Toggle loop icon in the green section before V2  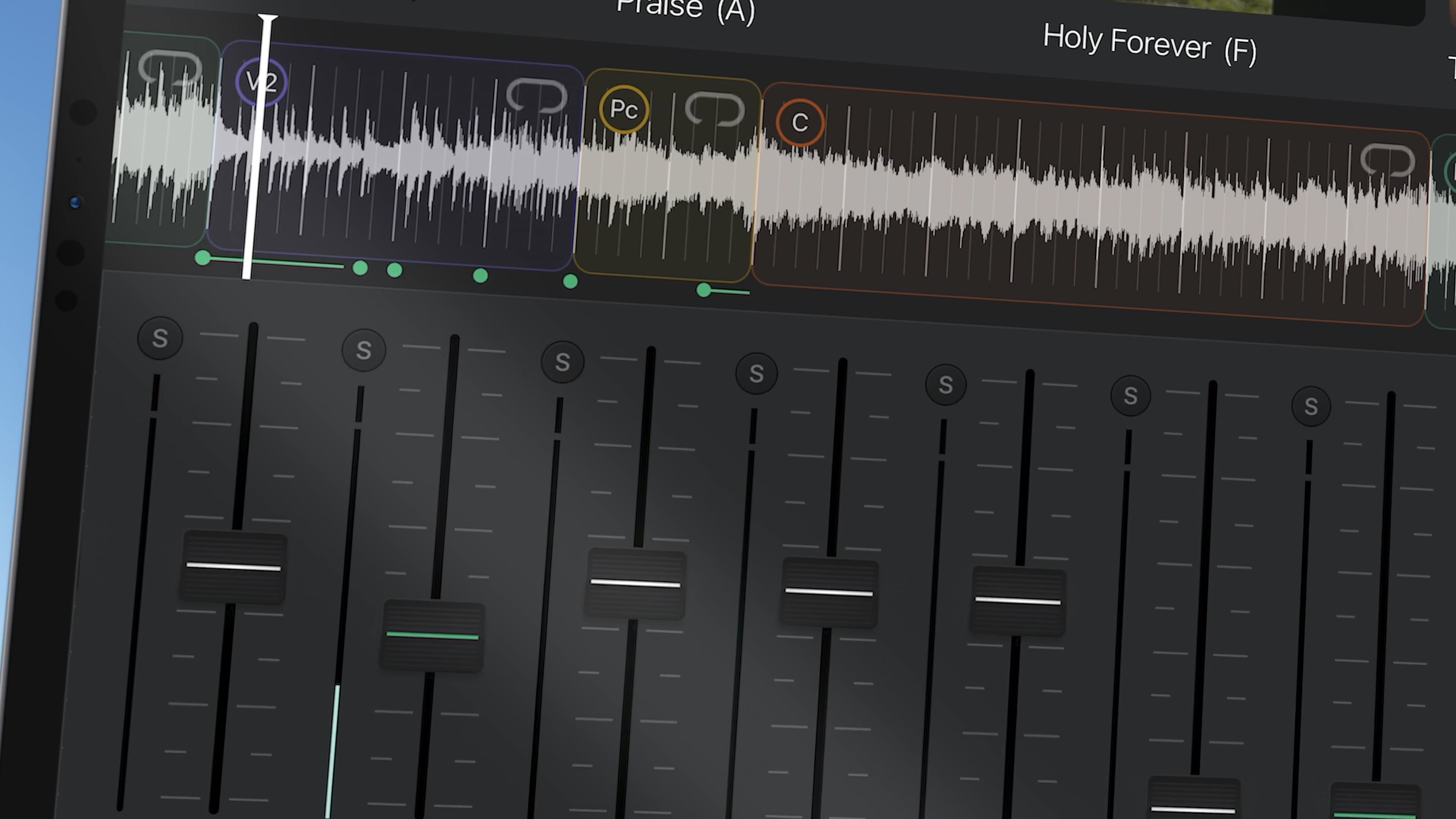pyautogui.click(x=169, y=68)
